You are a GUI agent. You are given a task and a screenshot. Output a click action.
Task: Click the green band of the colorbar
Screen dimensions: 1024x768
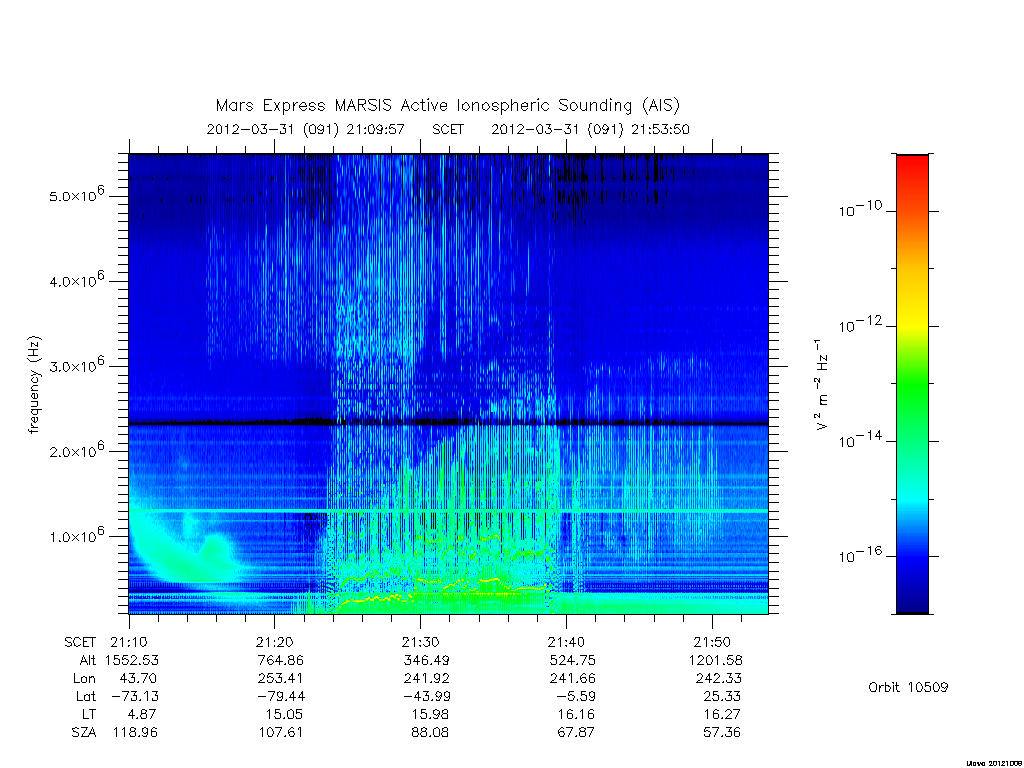(912, 385)
